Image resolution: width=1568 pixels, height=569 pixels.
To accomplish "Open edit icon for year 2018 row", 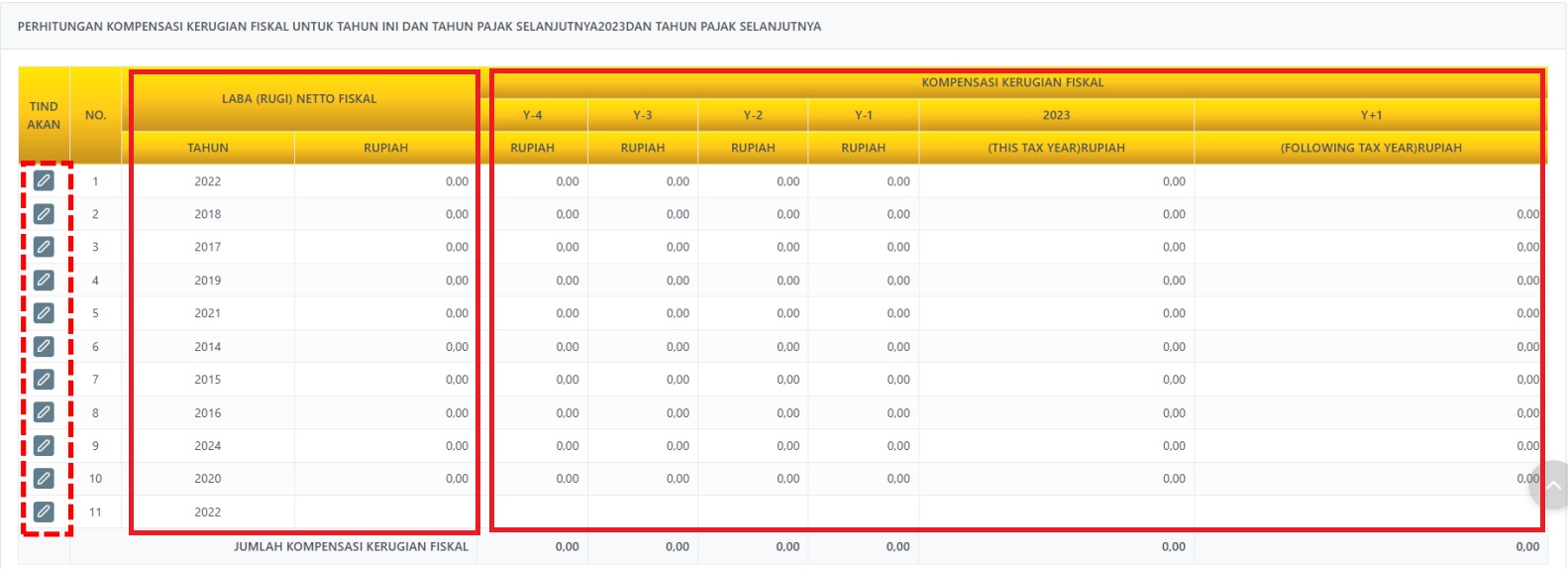I will pos(44,214).
